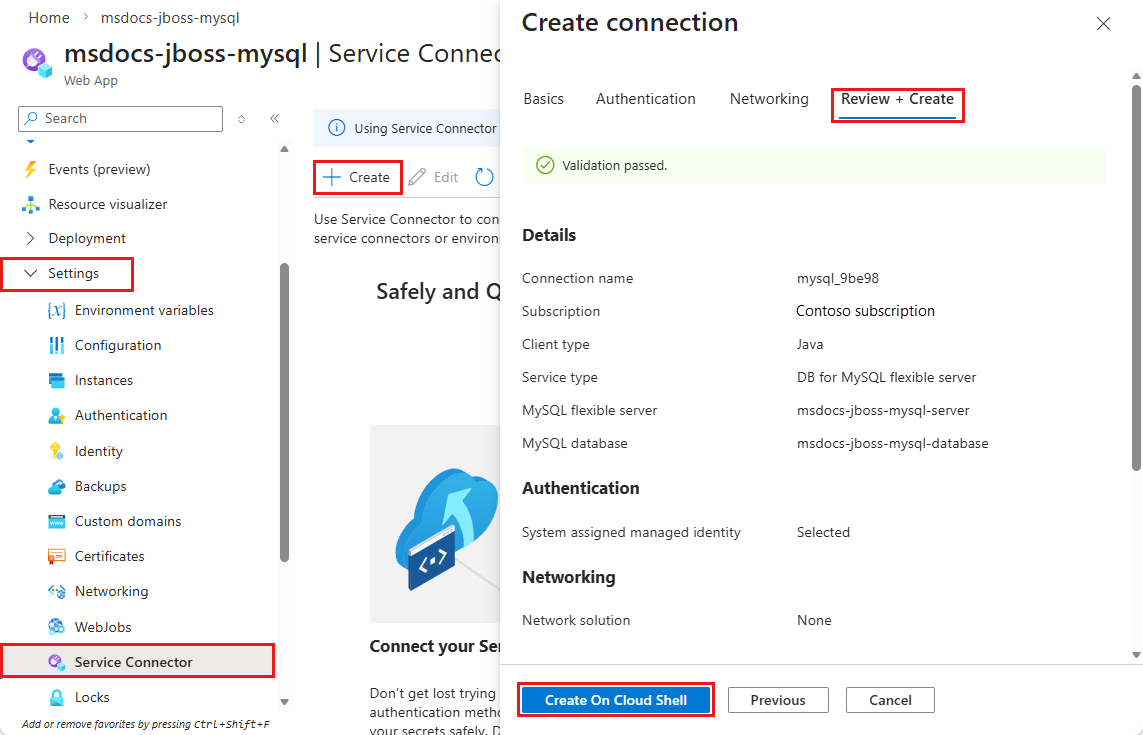
Task: Open Identity settings page
Action: [x=98, y=451]
